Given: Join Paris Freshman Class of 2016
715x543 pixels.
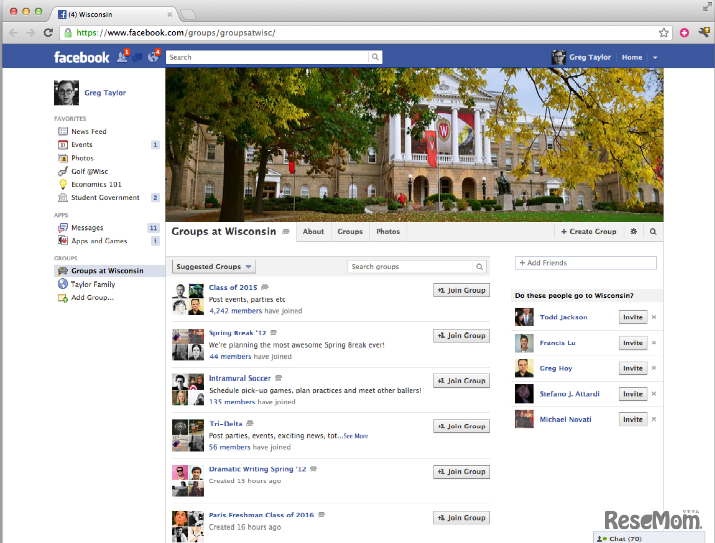Looking at the screenshot, I should (x=461, y=518).
